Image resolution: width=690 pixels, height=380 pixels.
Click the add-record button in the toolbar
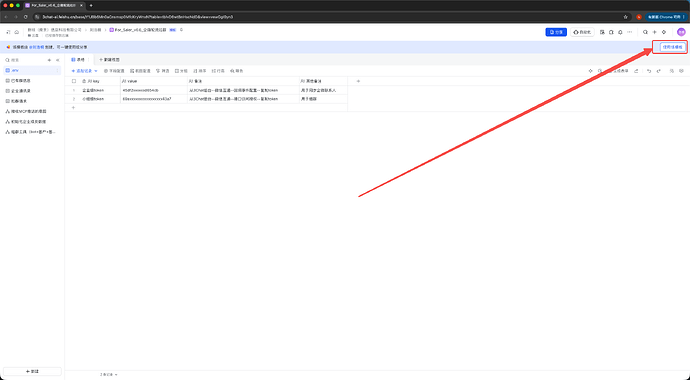click(x=82, y=71)
